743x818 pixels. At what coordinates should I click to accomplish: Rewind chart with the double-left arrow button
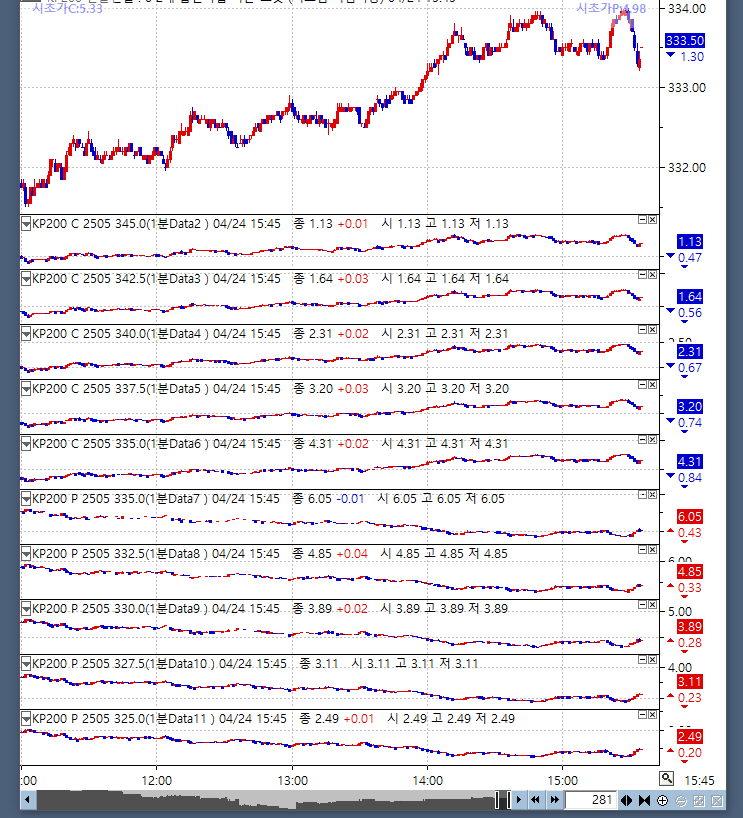click(537, 800)
